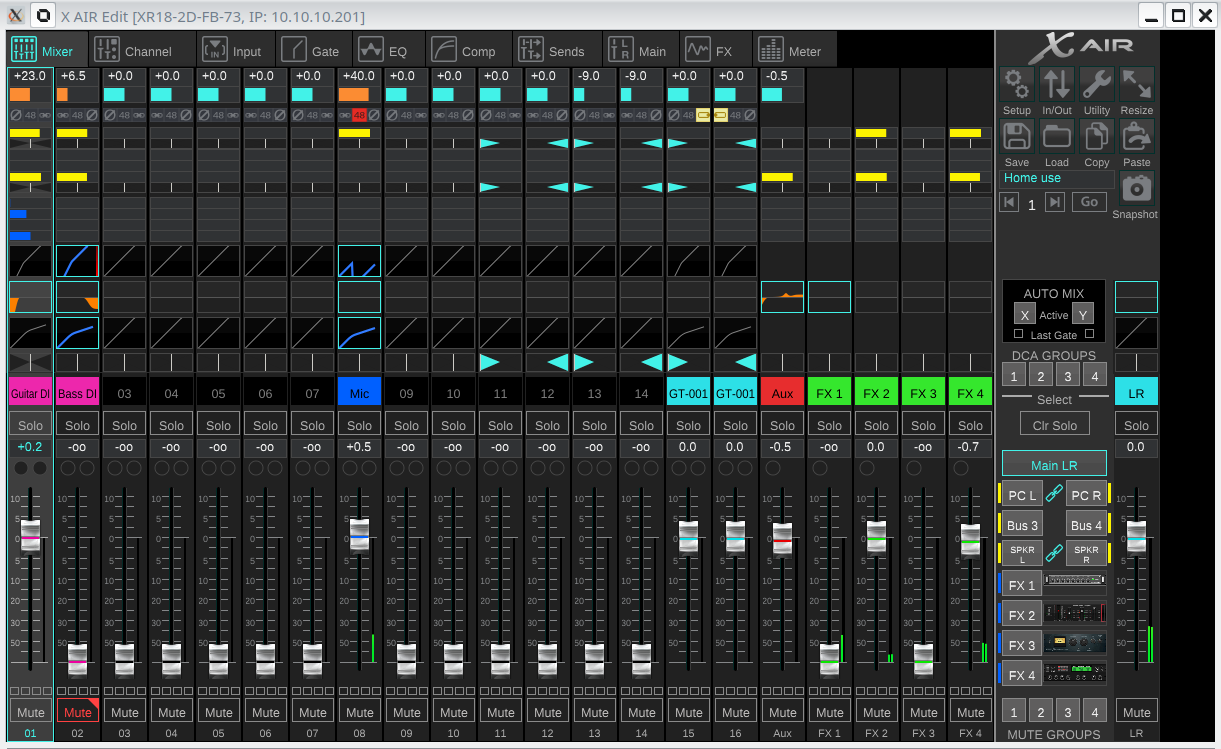Click the Home use snapshot name field
Screen dimensions: 1221x749
coord(1057,178)
